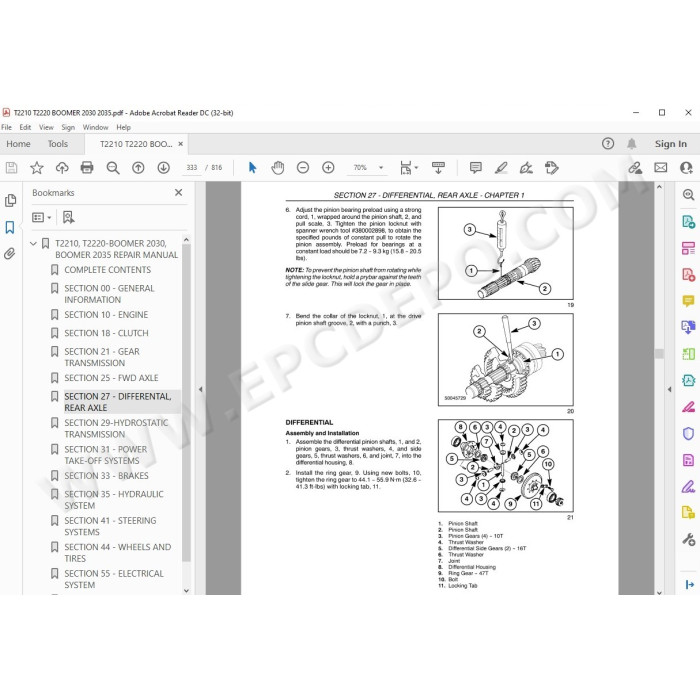Open the View menu

(x=46, y=127)
